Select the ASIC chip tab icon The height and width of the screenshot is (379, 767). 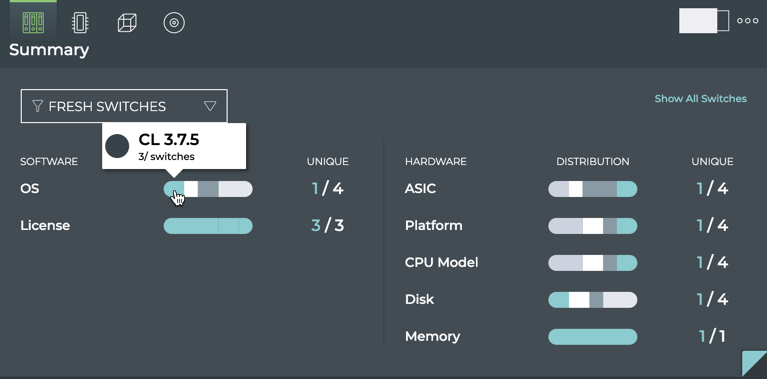tap(80, 22)
